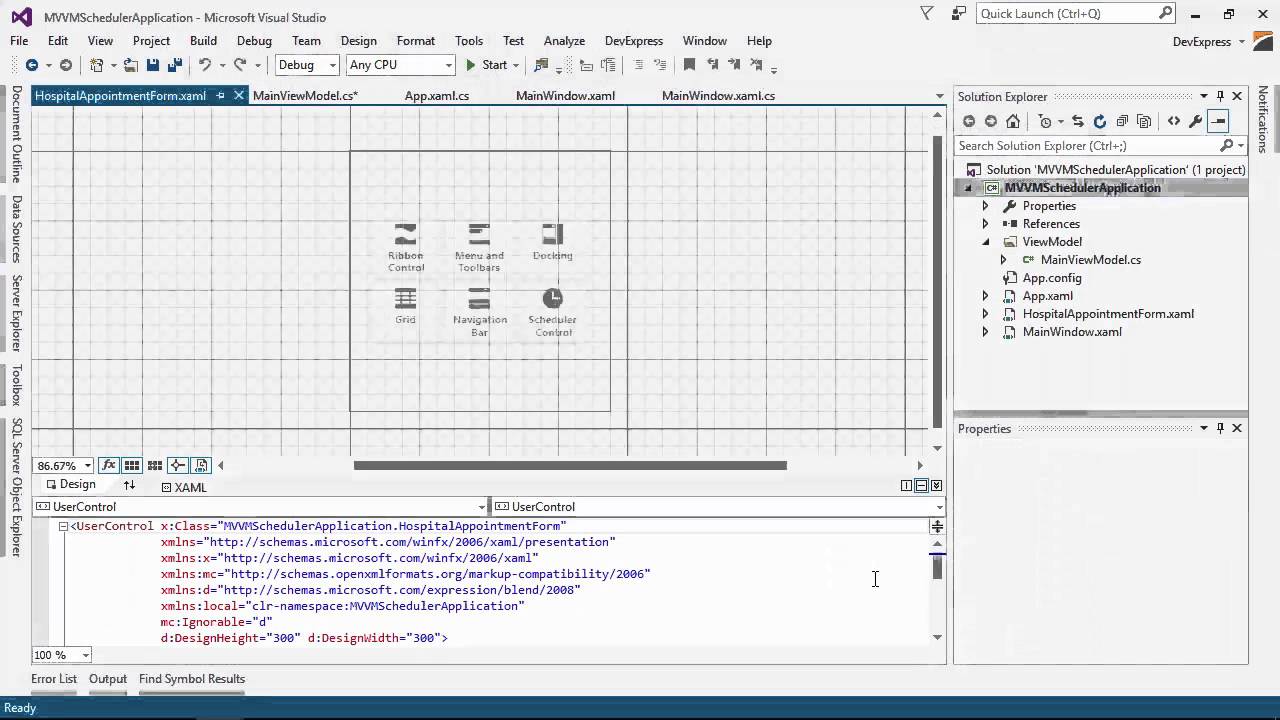This screenshot has height=720, width=1280.
Task: Switch to the XAML view tab
Action: tap(184, 487)
